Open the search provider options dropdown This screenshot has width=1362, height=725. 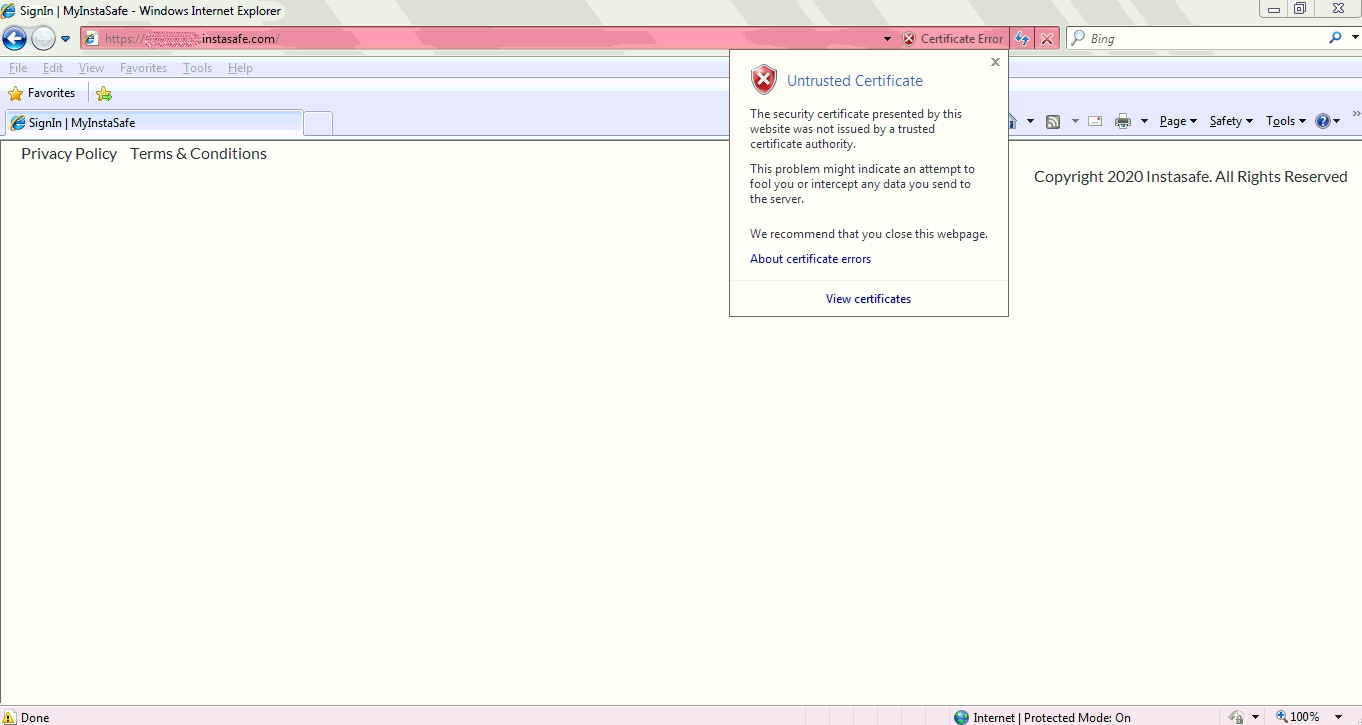tap(1353, 38)
